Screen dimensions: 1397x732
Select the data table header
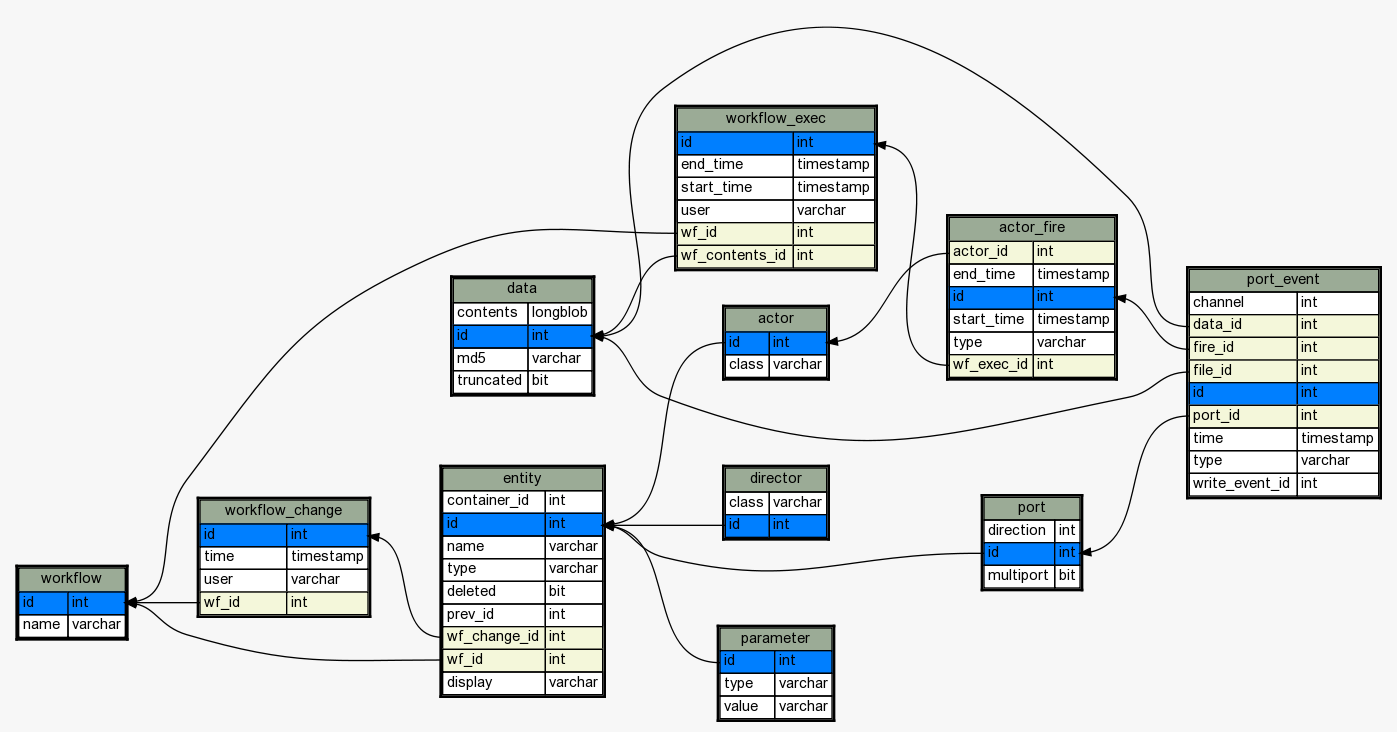pos(522,290)
